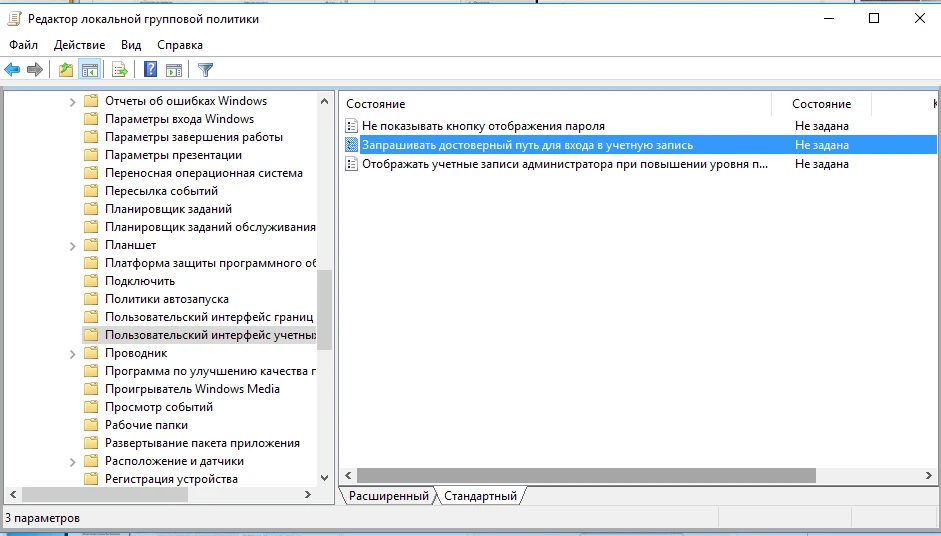Screen dimensions: 941x536
Task: Open the Действие menu
Action: click(x=79, y=45)
